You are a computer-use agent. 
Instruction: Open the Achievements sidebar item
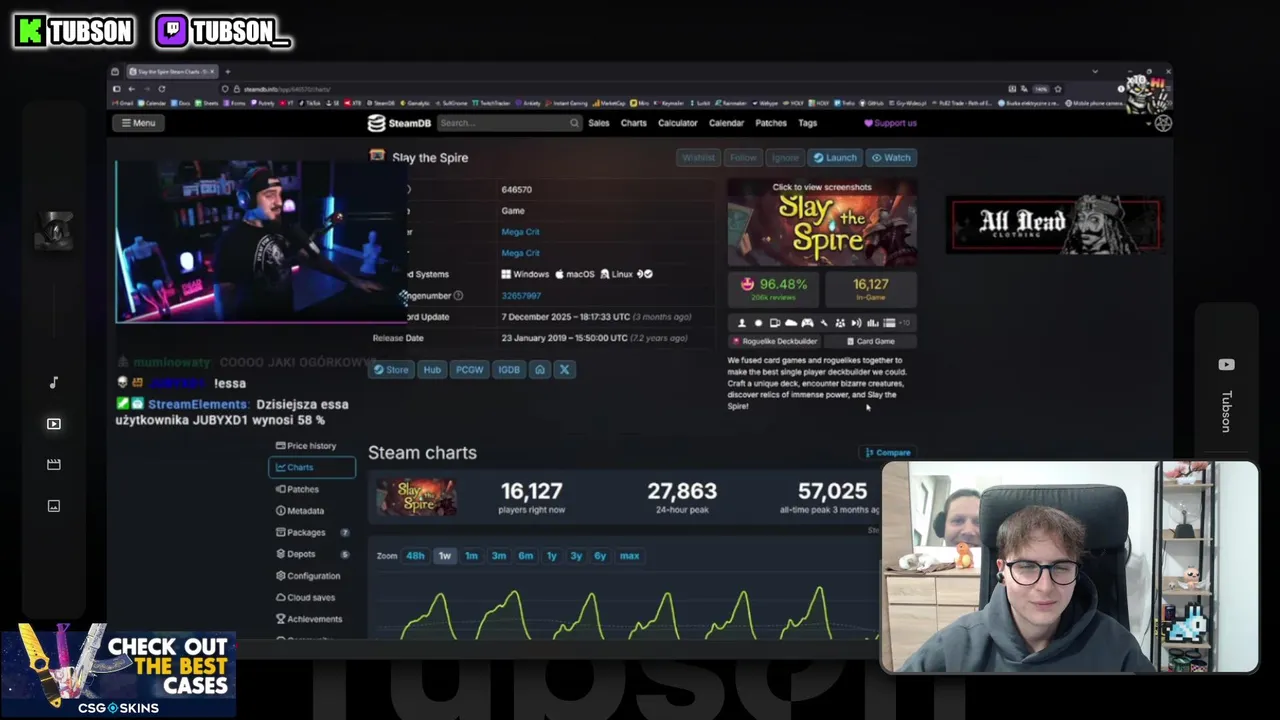pyautogui.click(x=311, y=619)
